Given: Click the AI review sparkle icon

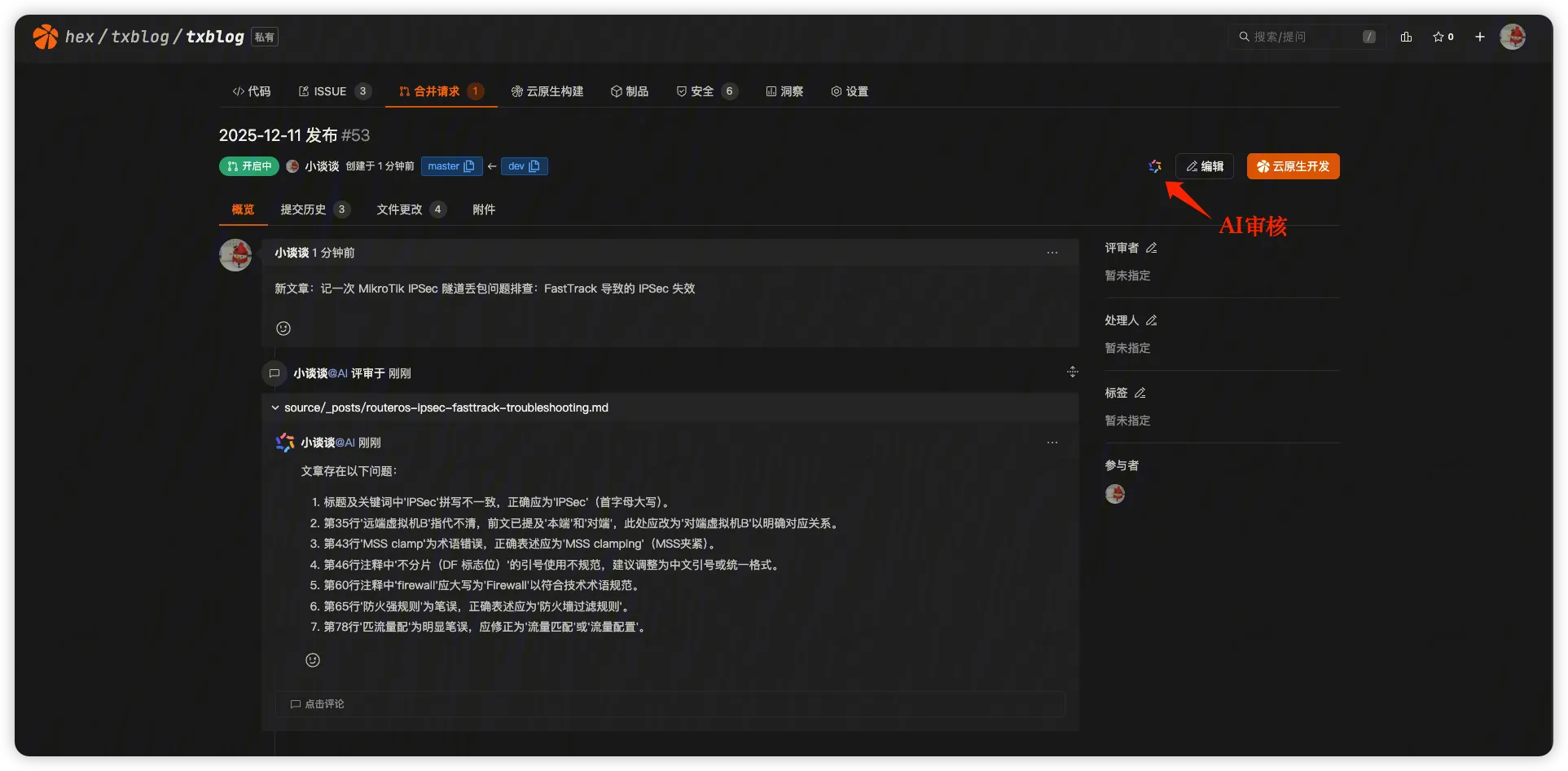Looking at the screenshot, I should (1154, 166).
